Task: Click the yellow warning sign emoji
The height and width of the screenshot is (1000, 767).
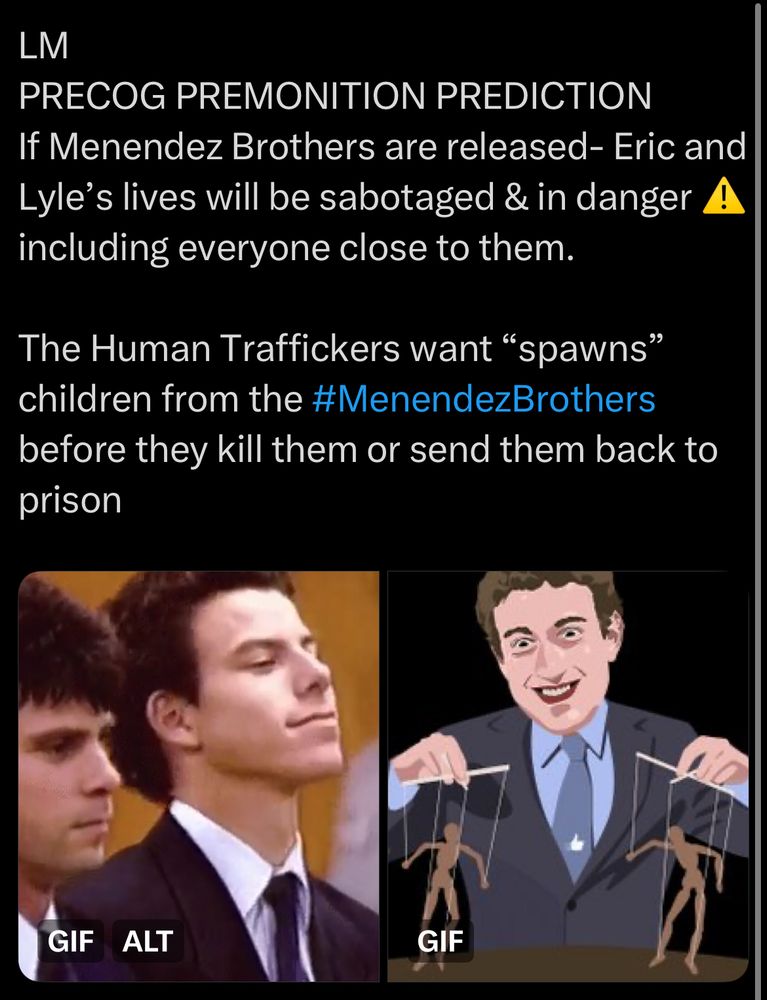Action: [723, 196]
